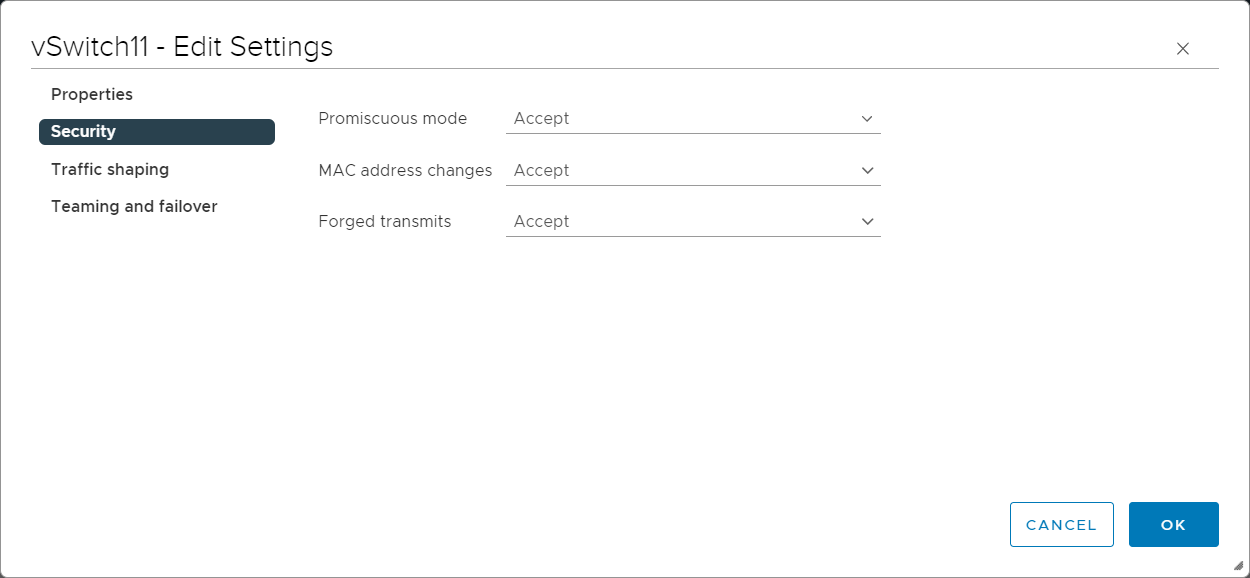The width and height of the screenshot is (1250, 578).
Task: Click the Promiscuous mode label
Action: (393, 118)
